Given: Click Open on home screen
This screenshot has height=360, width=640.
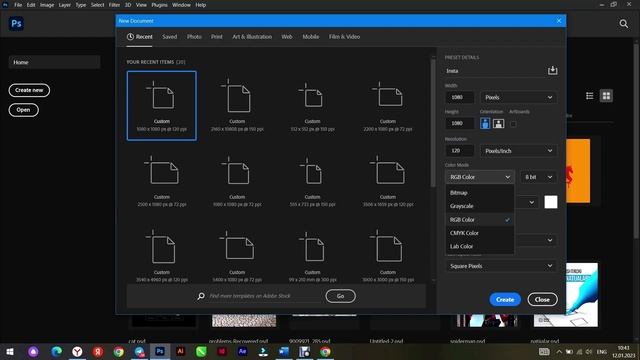Looking at the screenshot, I should tap(23, 110).
